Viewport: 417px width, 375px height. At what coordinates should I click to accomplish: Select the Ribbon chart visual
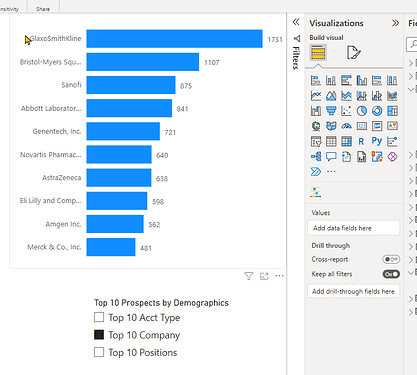pyautogui.click(x=392, y=96)
